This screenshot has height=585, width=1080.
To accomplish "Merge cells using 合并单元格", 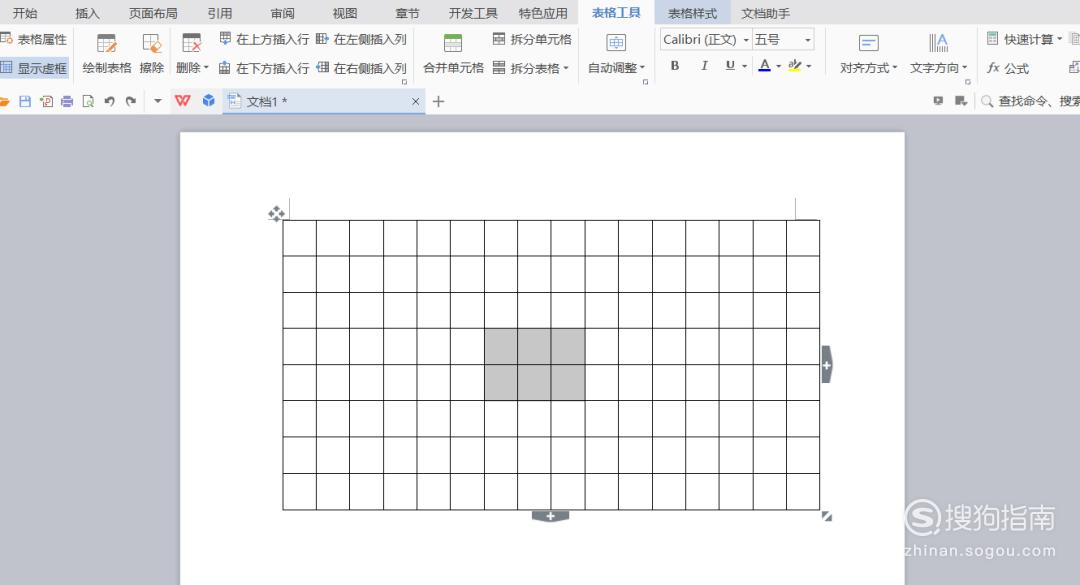I will click(451, 53).
